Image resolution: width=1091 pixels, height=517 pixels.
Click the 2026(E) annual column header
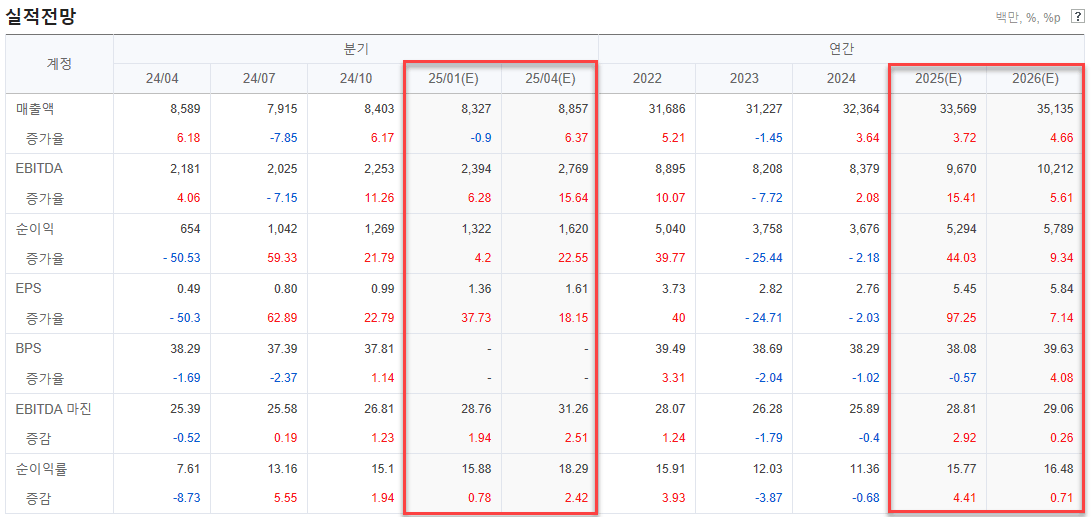tap(1035, 78)
